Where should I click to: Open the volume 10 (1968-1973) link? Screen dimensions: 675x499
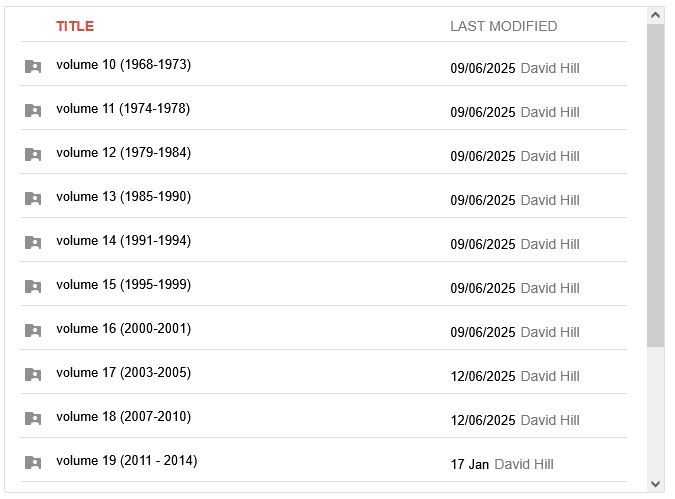pyautogui.click(x=123, y=65)
